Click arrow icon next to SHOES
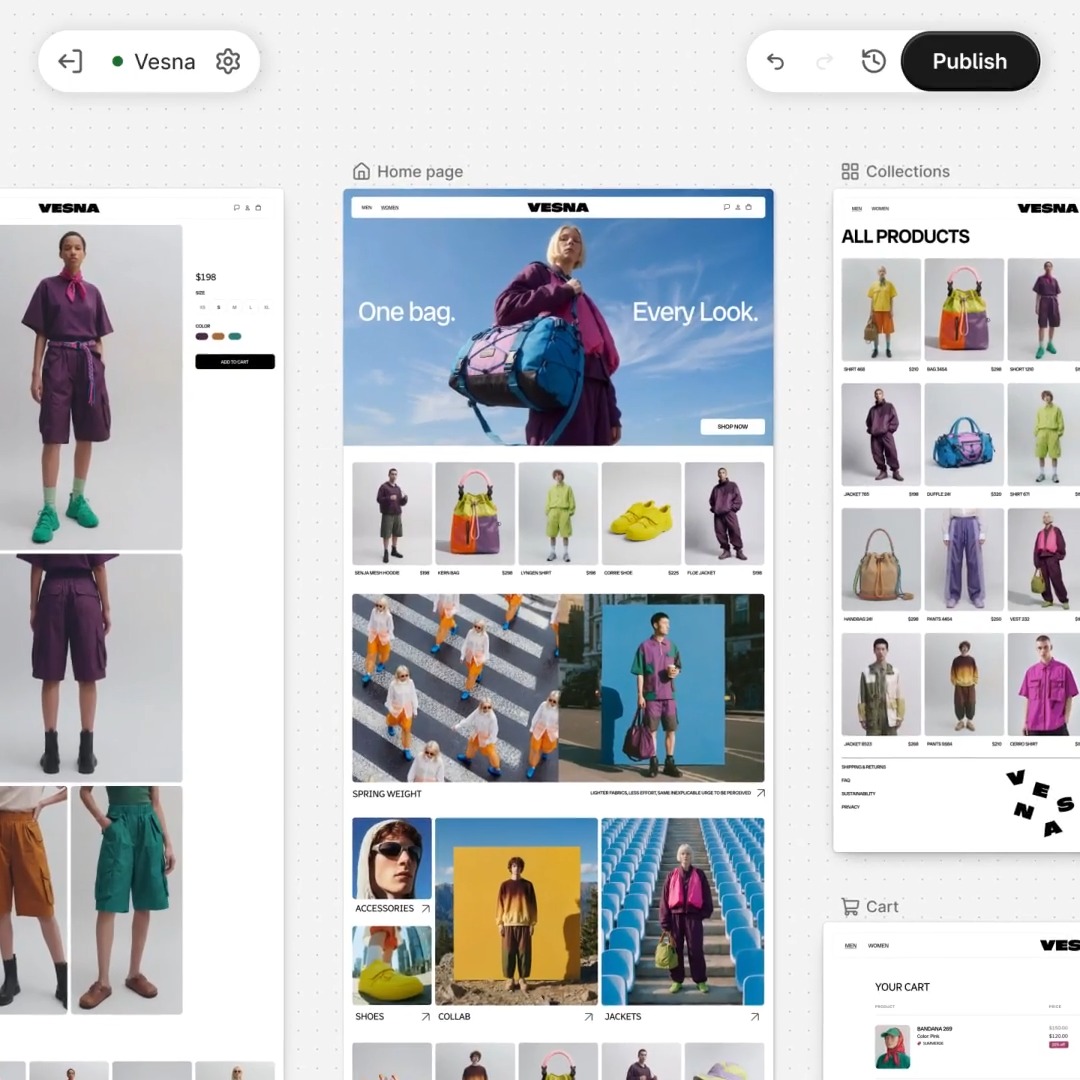 tap(426, 1017)
